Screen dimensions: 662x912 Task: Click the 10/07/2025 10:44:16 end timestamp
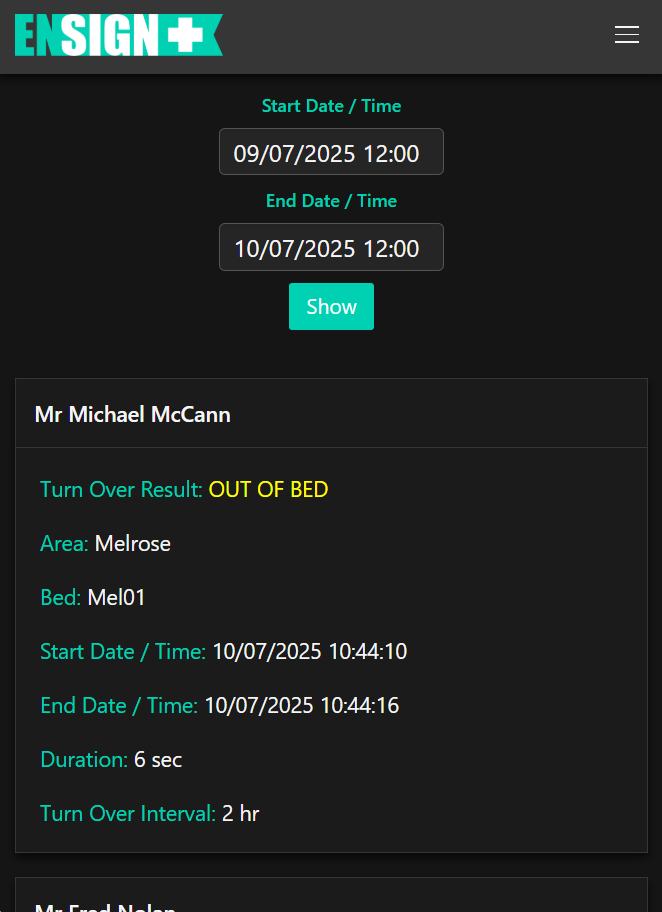pyautogui.click(x=301, y=706)
